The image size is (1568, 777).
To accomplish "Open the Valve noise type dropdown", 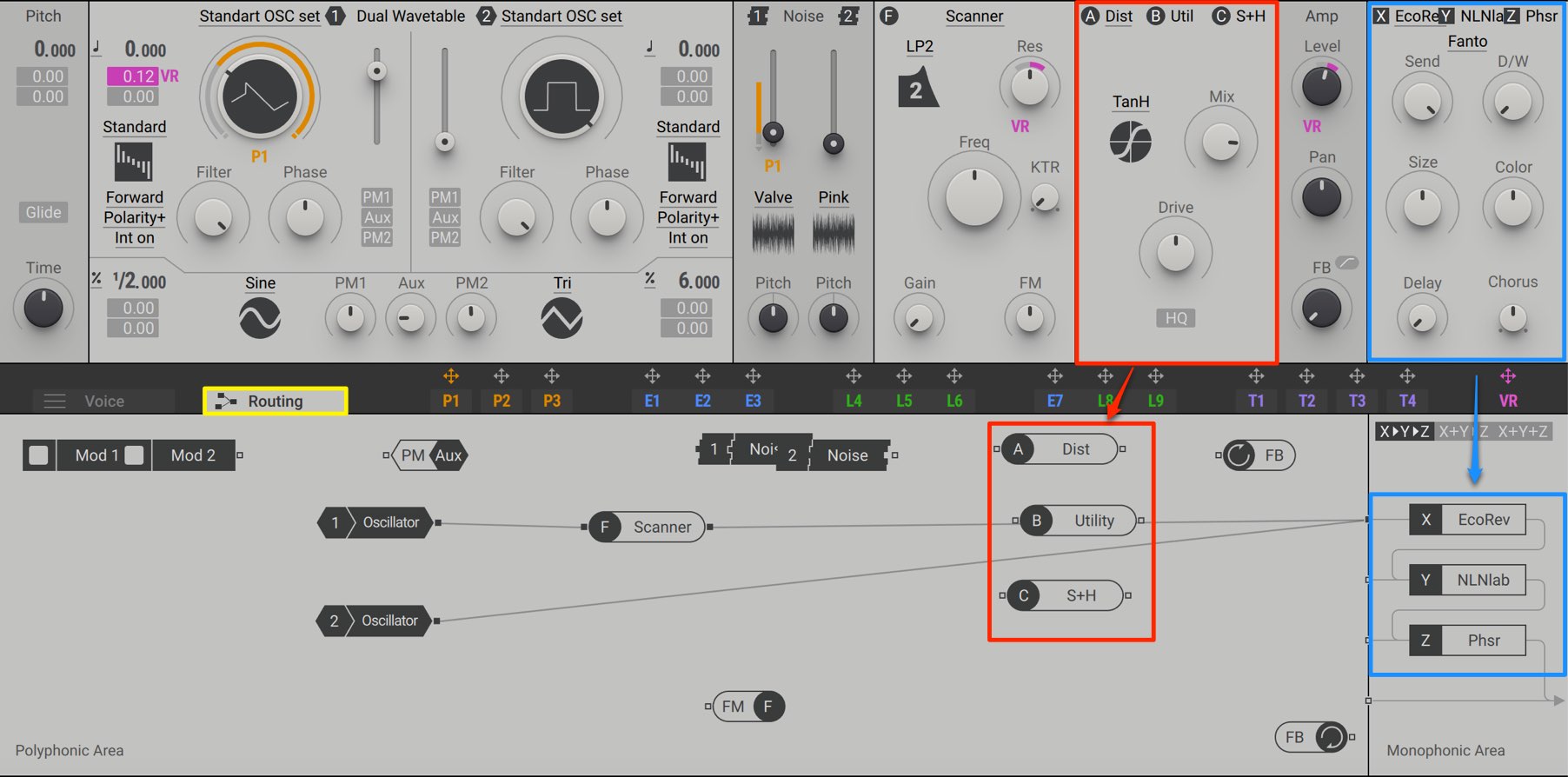I will coord(773,197).
